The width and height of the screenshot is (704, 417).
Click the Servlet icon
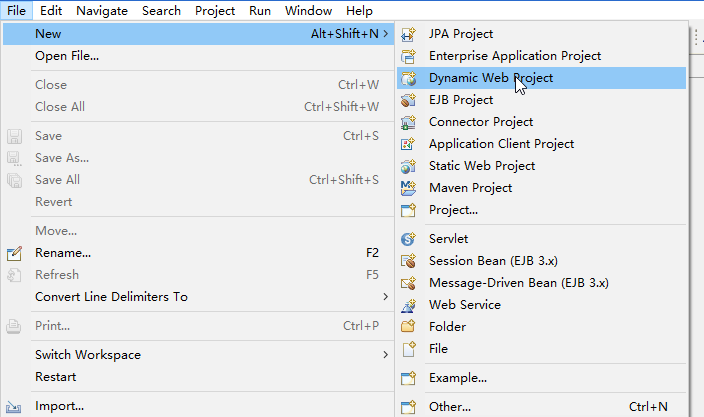click(x=408, y=239)
